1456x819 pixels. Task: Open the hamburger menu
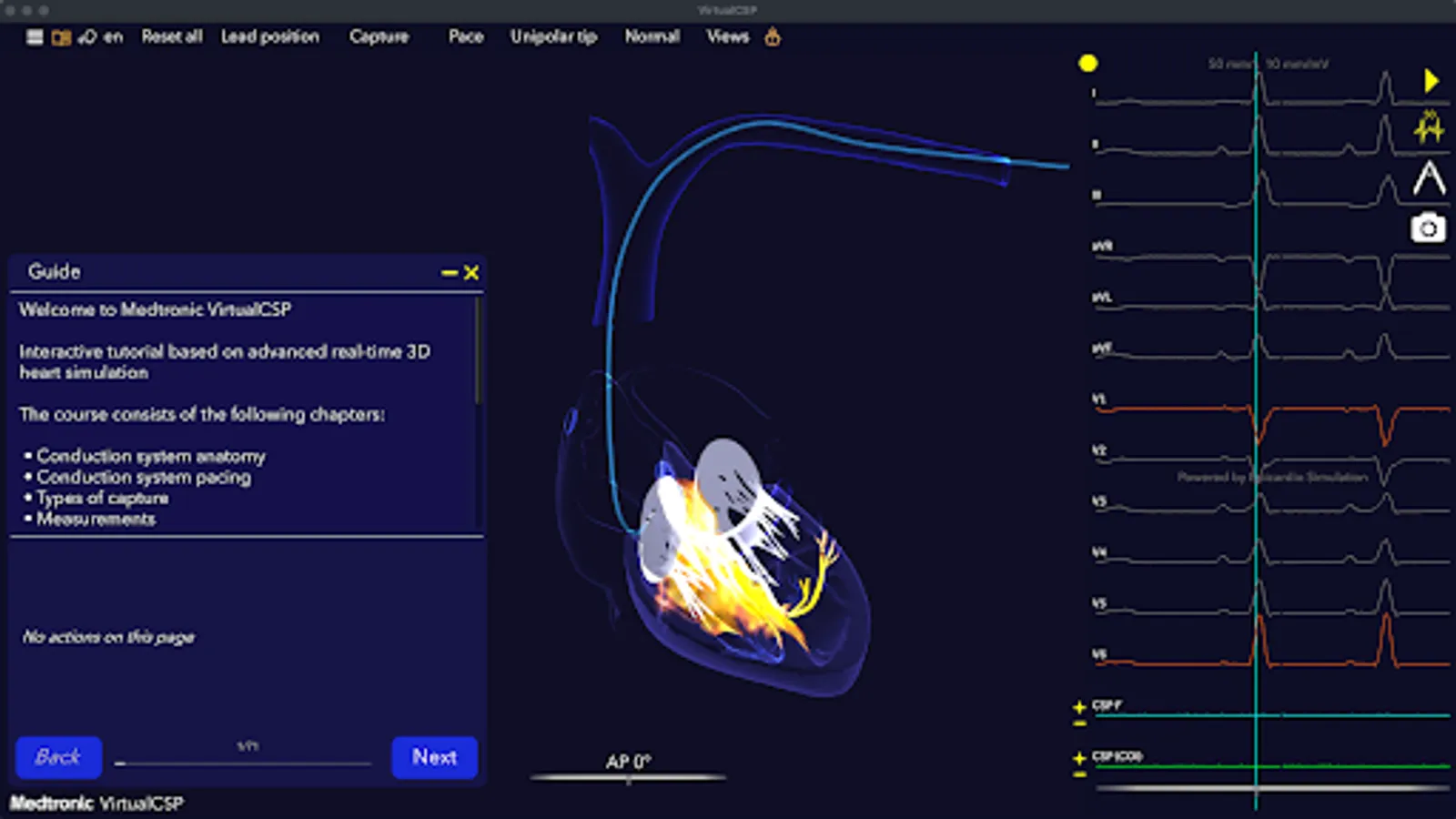tap(34, 36)
